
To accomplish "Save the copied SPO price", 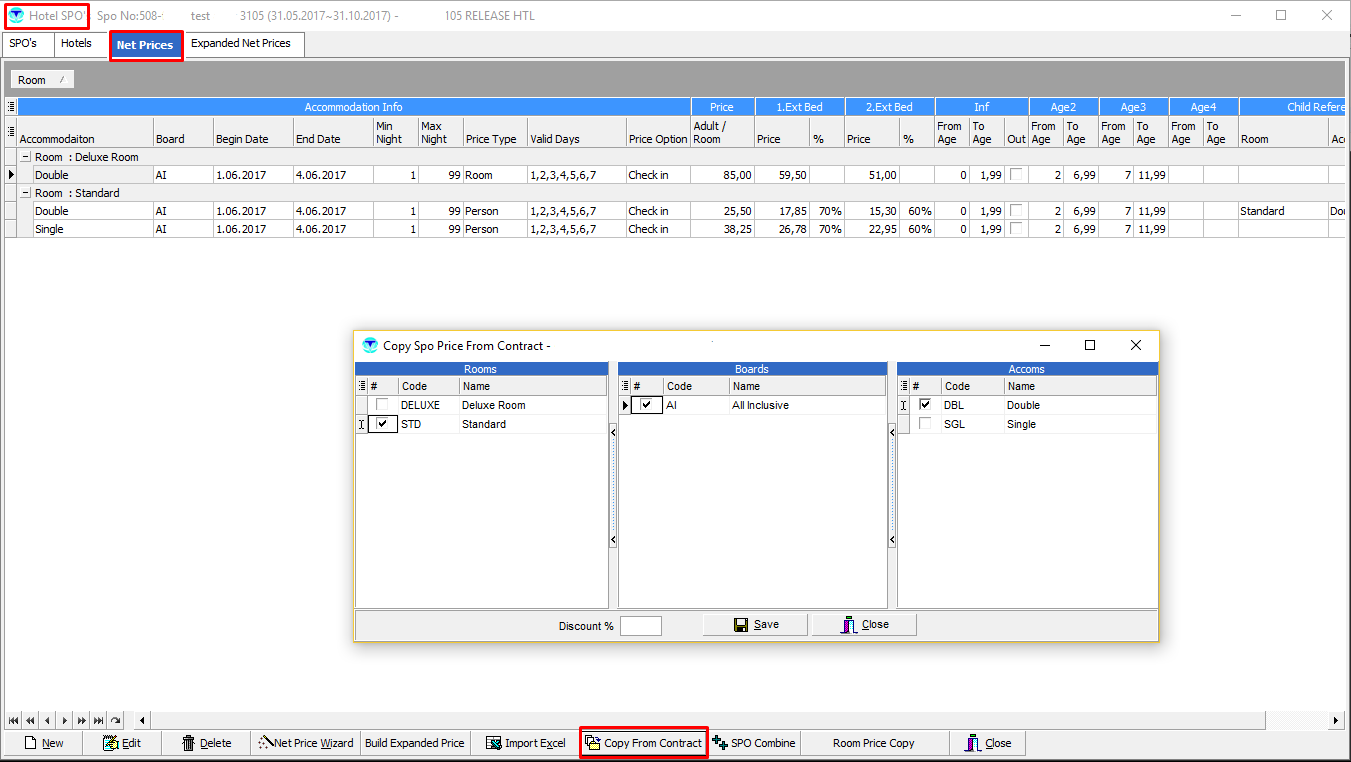I will (x=756, y=624).
